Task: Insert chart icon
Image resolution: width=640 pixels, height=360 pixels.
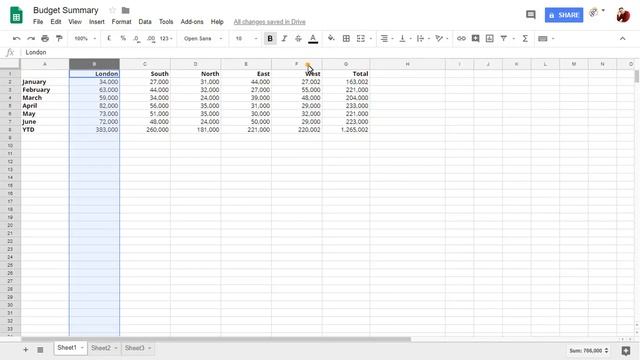Action: point(489,38)
